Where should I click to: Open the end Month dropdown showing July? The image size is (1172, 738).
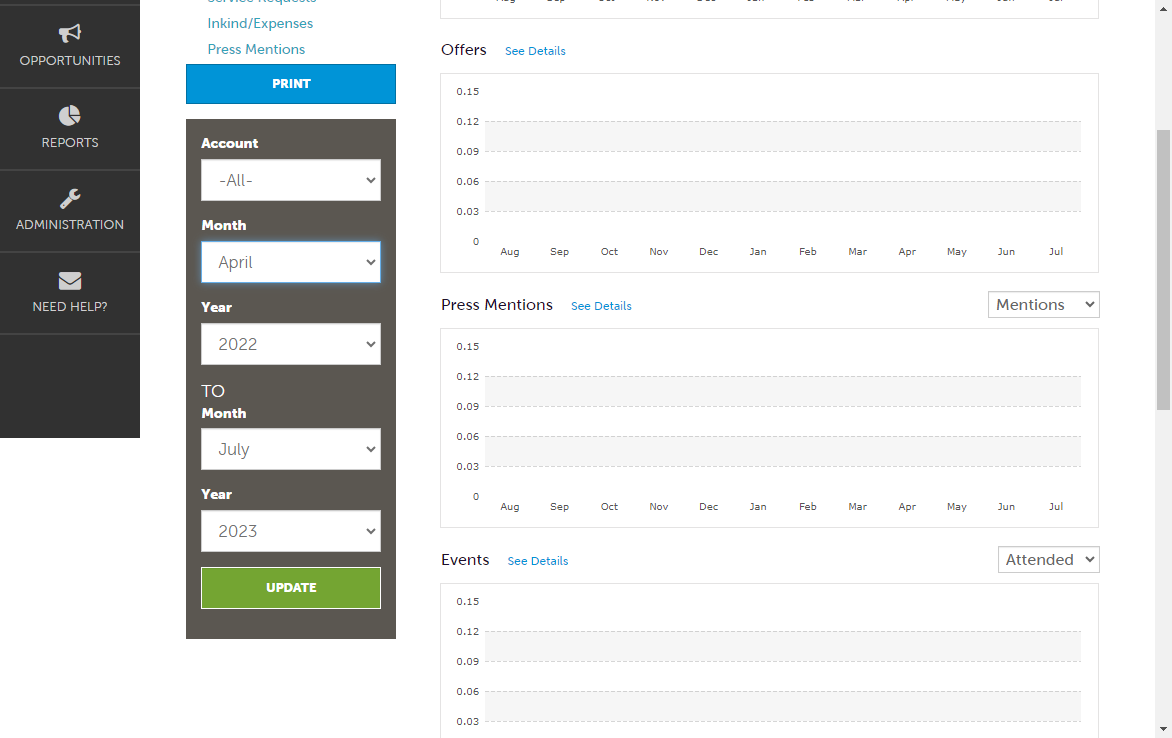coord(291,449)
